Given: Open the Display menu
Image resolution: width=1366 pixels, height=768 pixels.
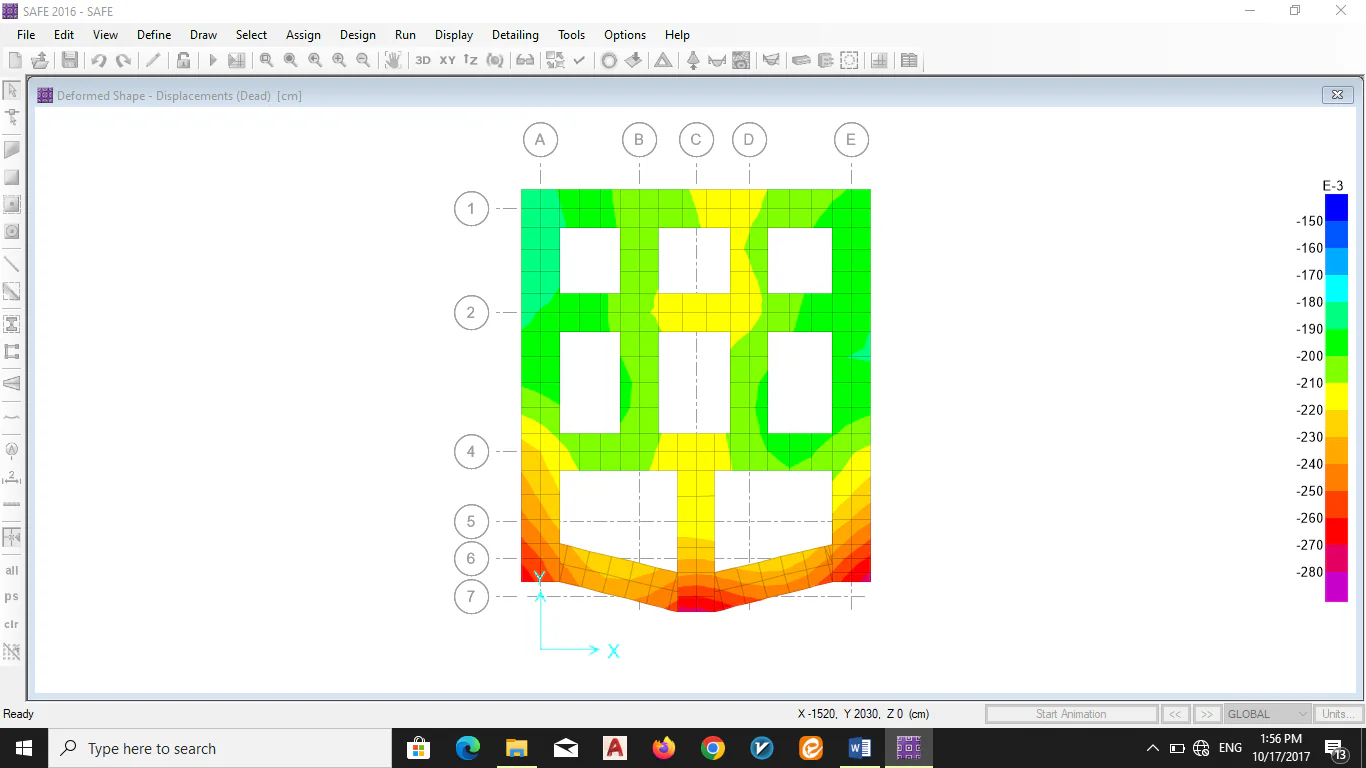Looking at the screenshot, I should click(454, 35).
